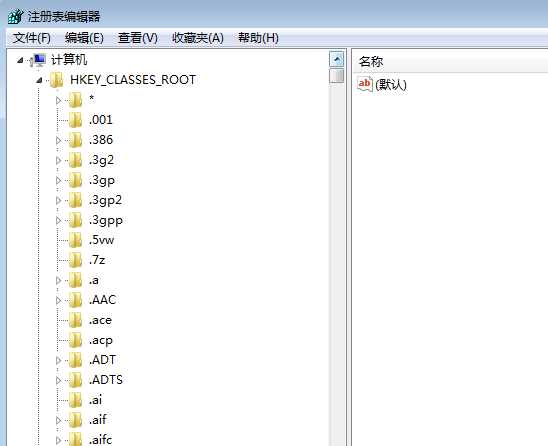Collapse the 计算机 root node
The image size is (548, 446).
[x=20, y=61]
